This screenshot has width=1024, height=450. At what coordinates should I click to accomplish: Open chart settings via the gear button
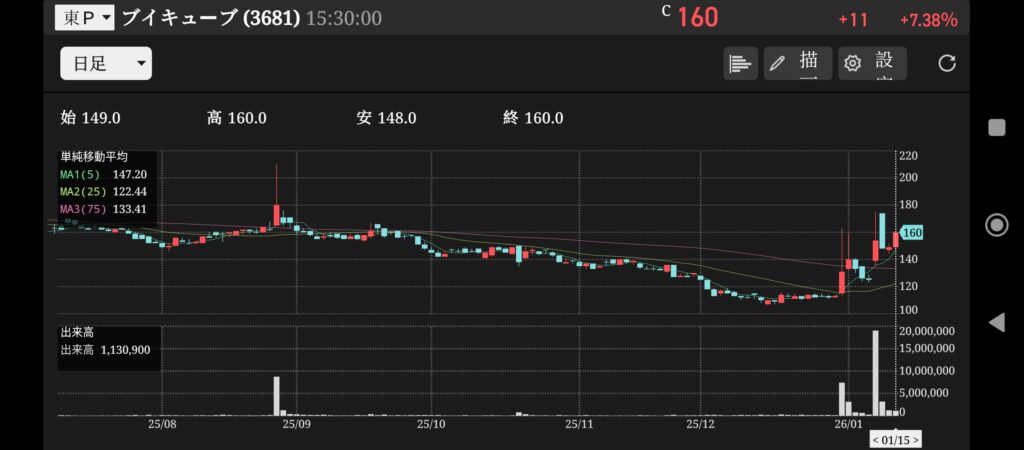(x=872, y=64)
